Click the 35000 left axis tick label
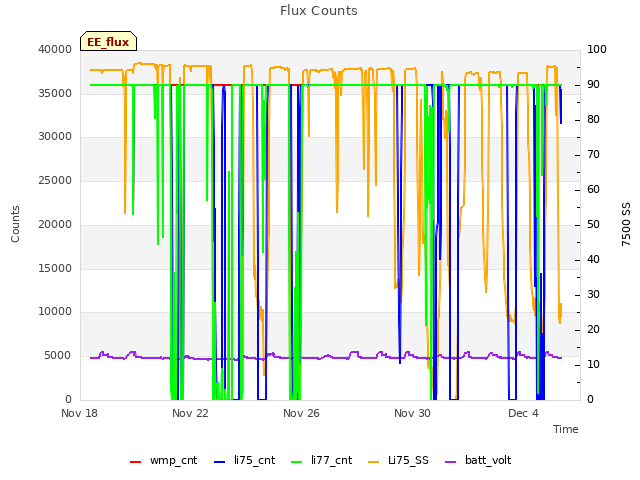This screenshot has width=640, height=480. 55,93
